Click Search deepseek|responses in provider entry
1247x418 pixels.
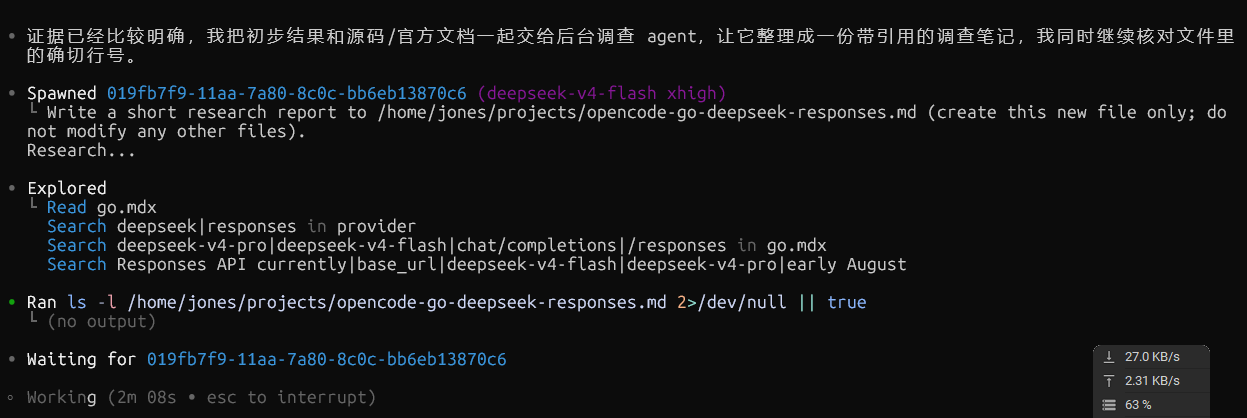pos(231,226)
